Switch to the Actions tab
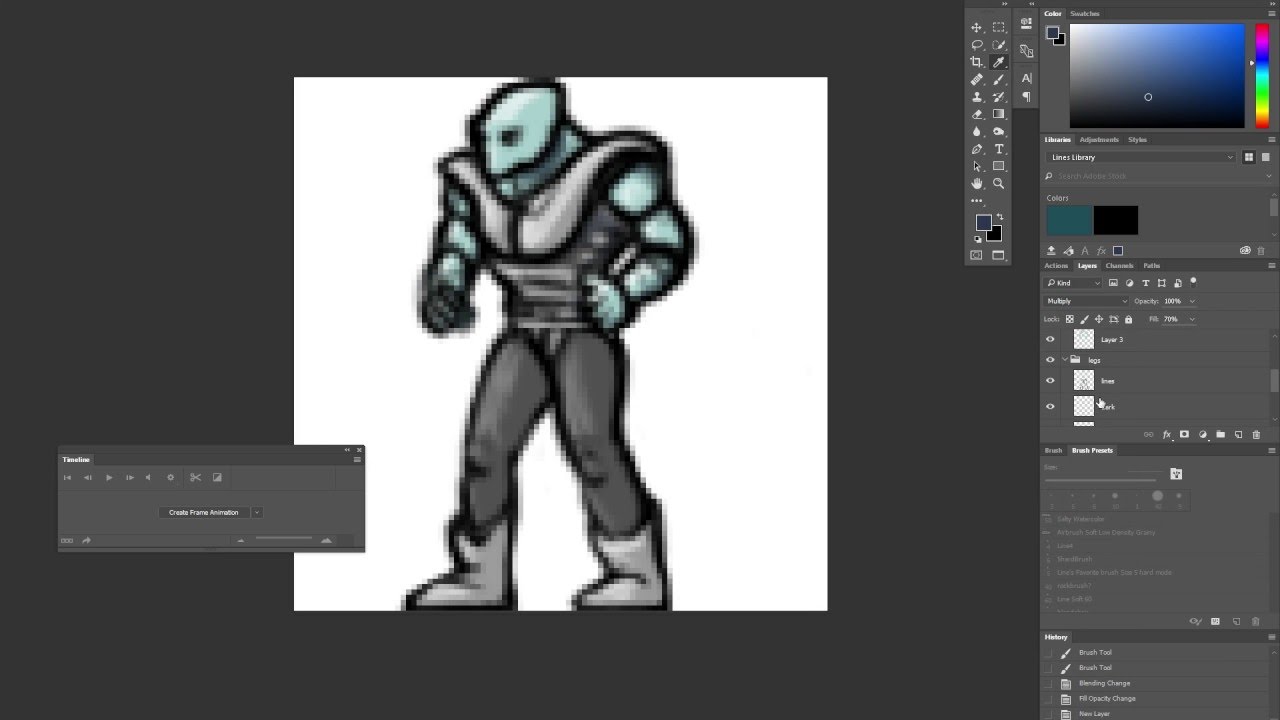 point(1056,266)
